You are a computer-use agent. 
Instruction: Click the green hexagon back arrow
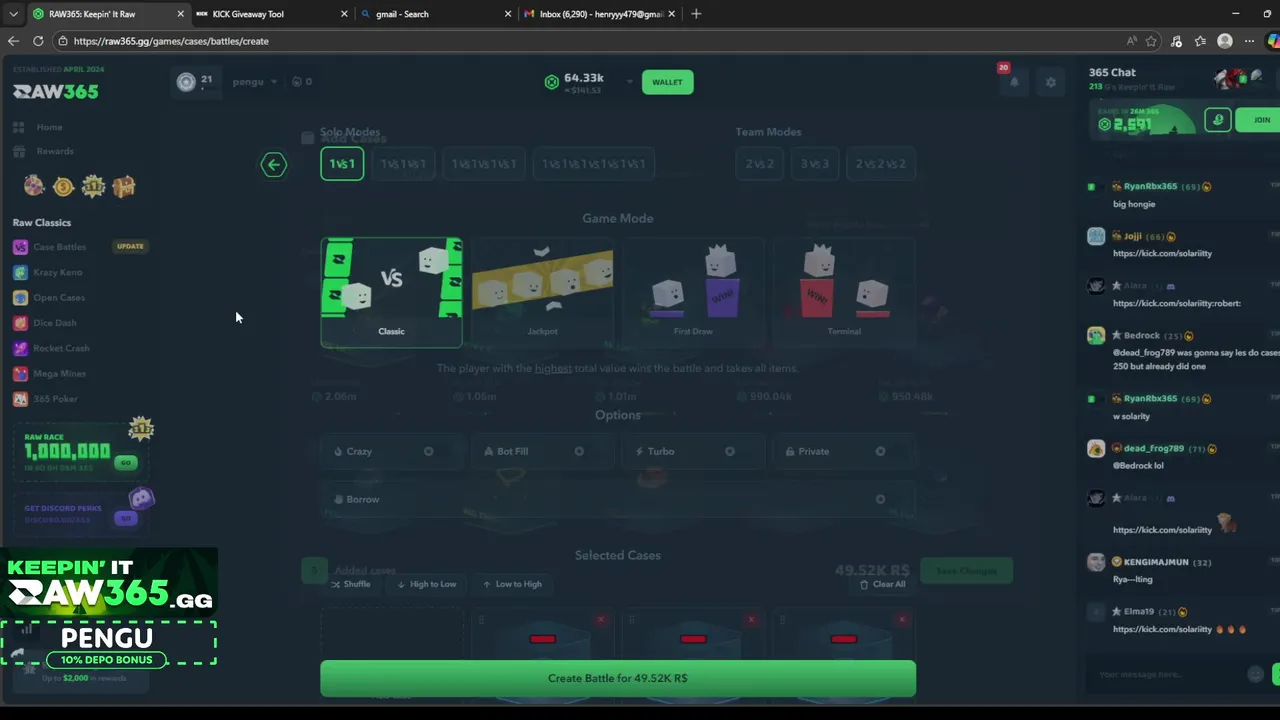coord(273,165)
